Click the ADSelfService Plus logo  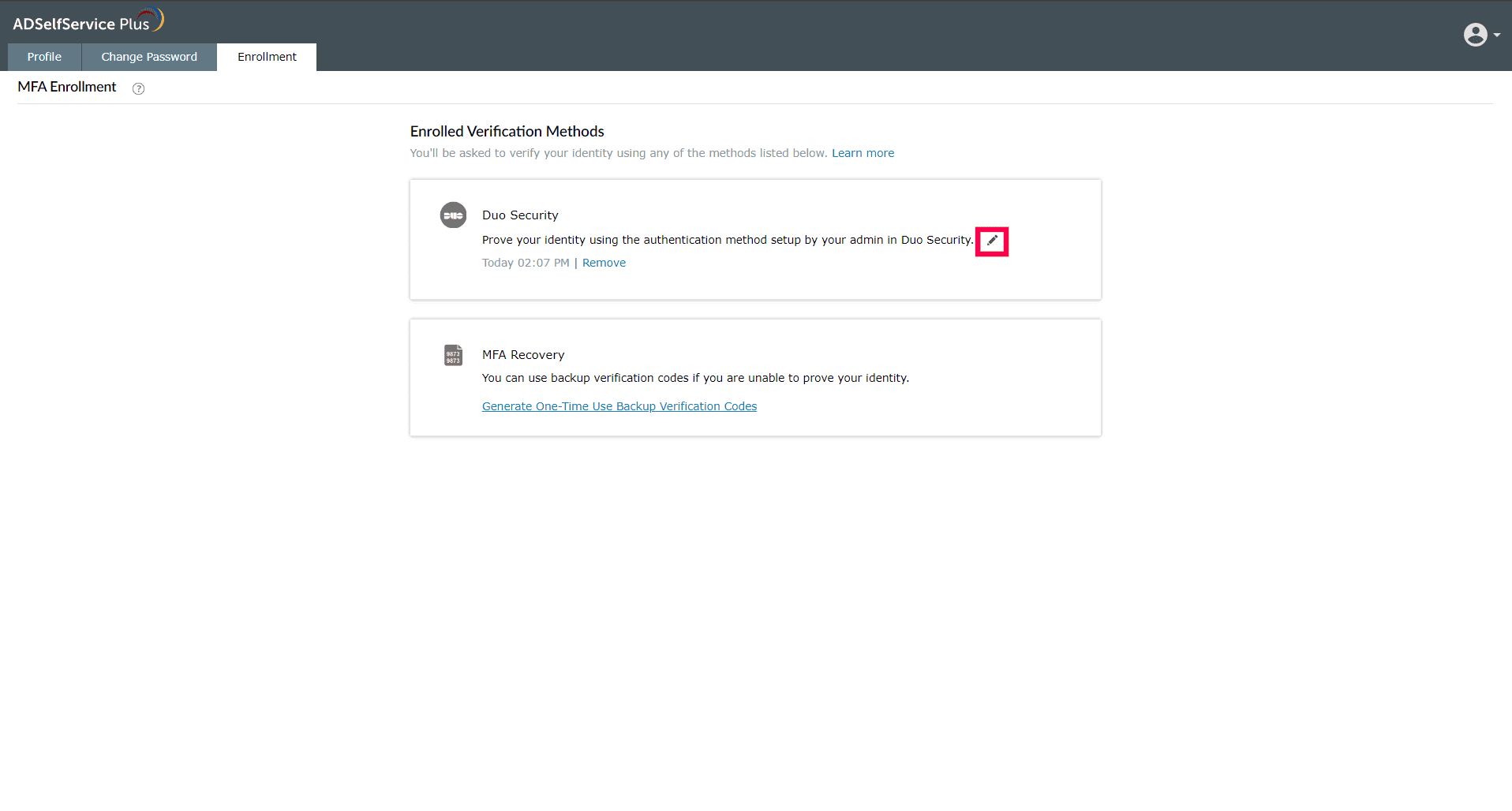[x=88, y=21]
